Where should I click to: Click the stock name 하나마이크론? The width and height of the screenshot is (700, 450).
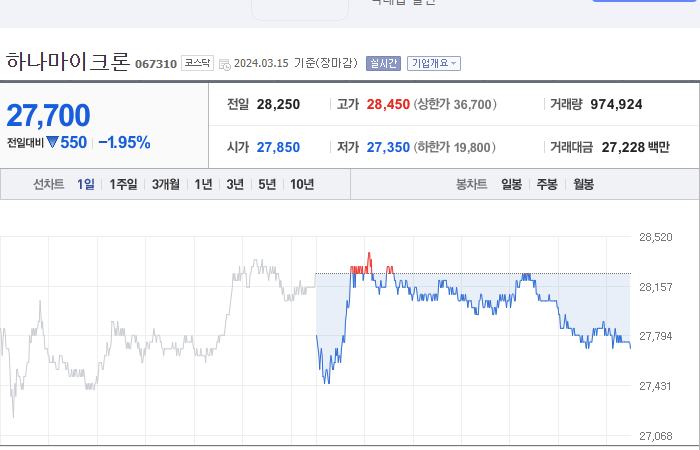coord(68,62)
